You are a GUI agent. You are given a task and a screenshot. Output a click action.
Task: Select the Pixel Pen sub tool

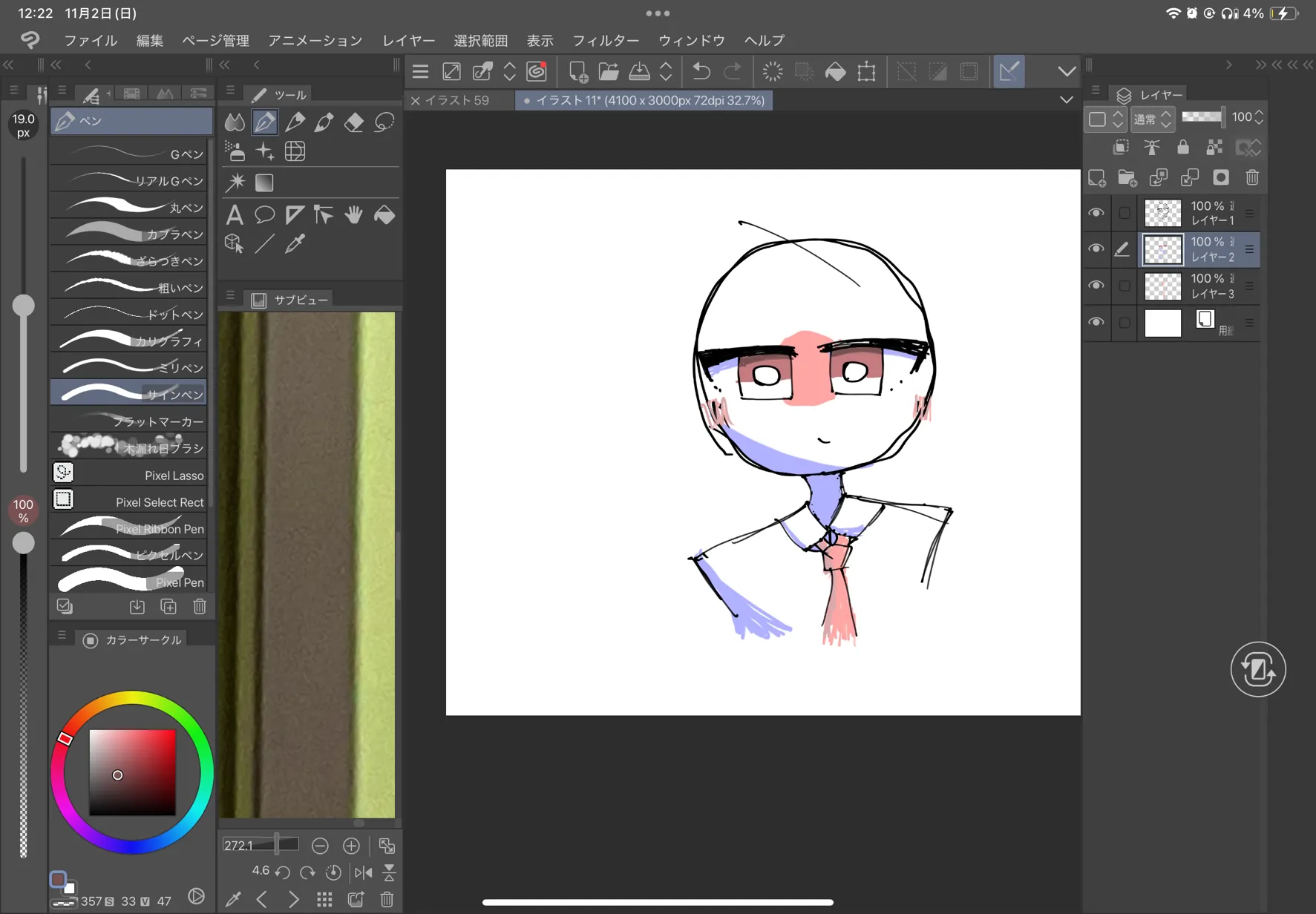129,582
